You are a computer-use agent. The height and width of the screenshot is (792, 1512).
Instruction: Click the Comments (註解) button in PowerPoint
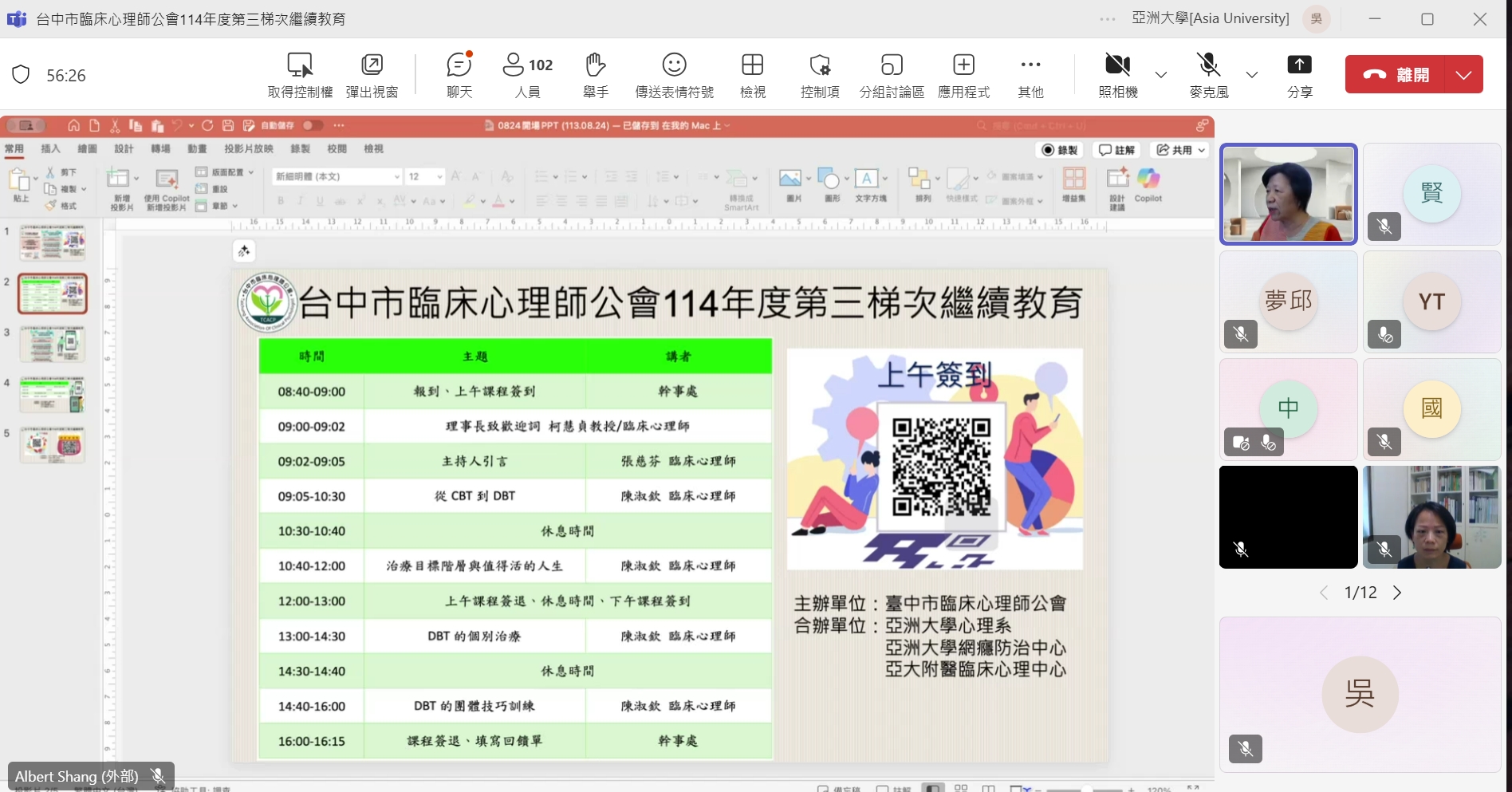(1116, 150)
